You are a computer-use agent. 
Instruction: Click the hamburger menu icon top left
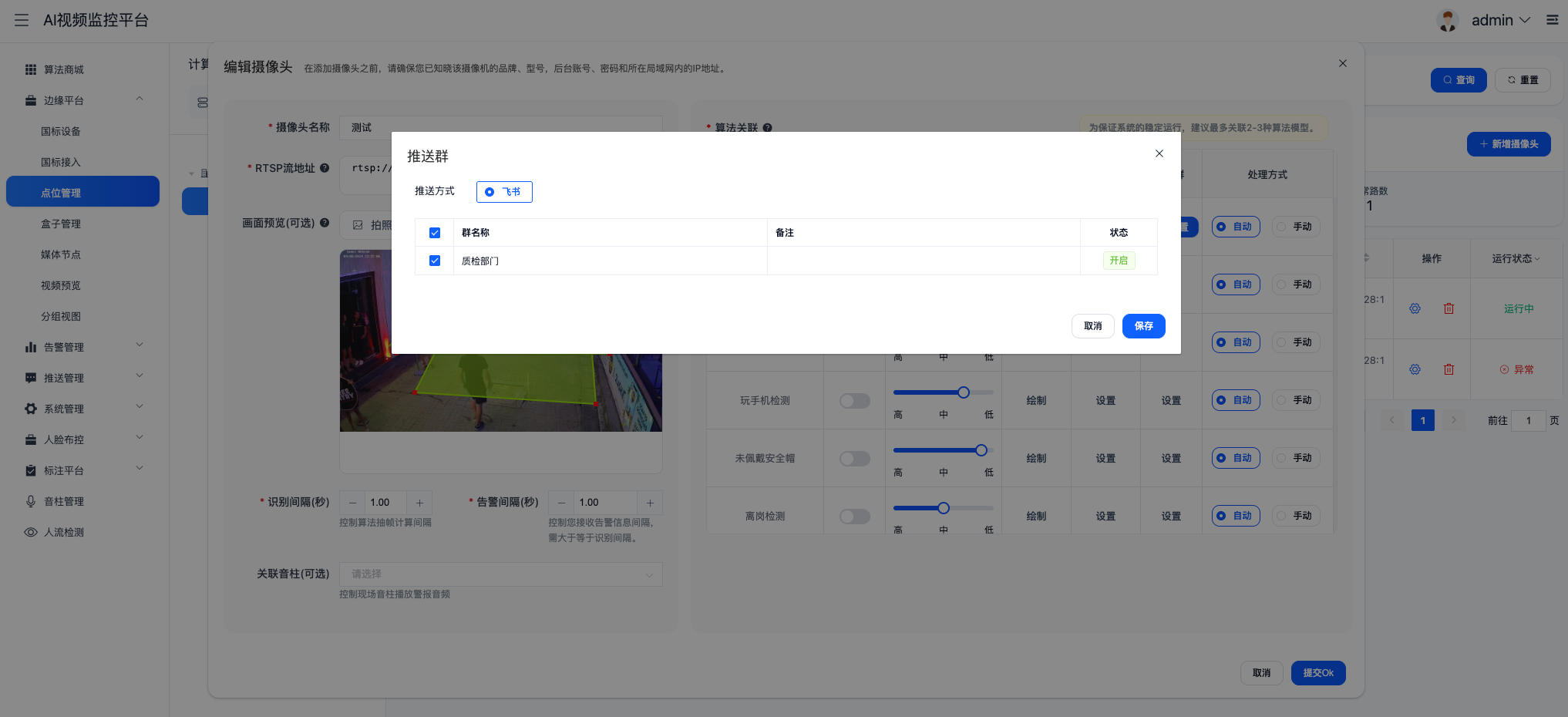tap(21, 20)
